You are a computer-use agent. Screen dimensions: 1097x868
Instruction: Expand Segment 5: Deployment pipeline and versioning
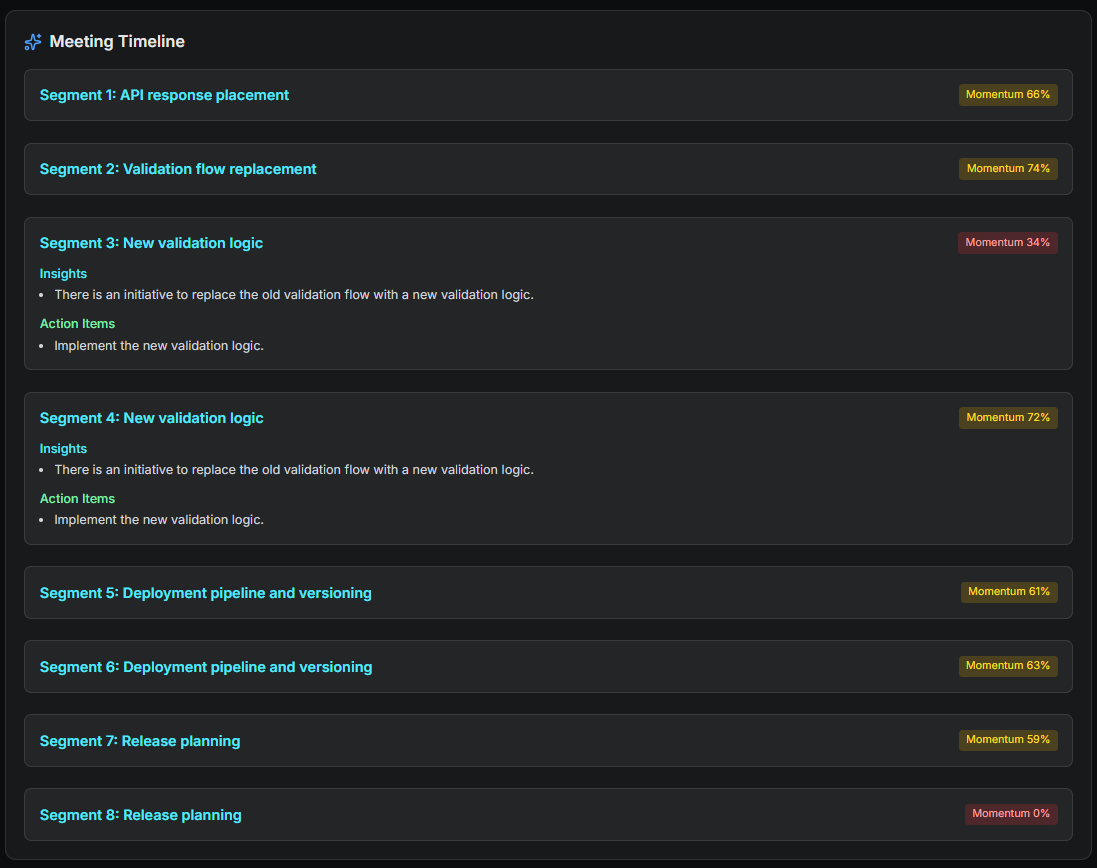pyautogui.click(x=205, y=593)
